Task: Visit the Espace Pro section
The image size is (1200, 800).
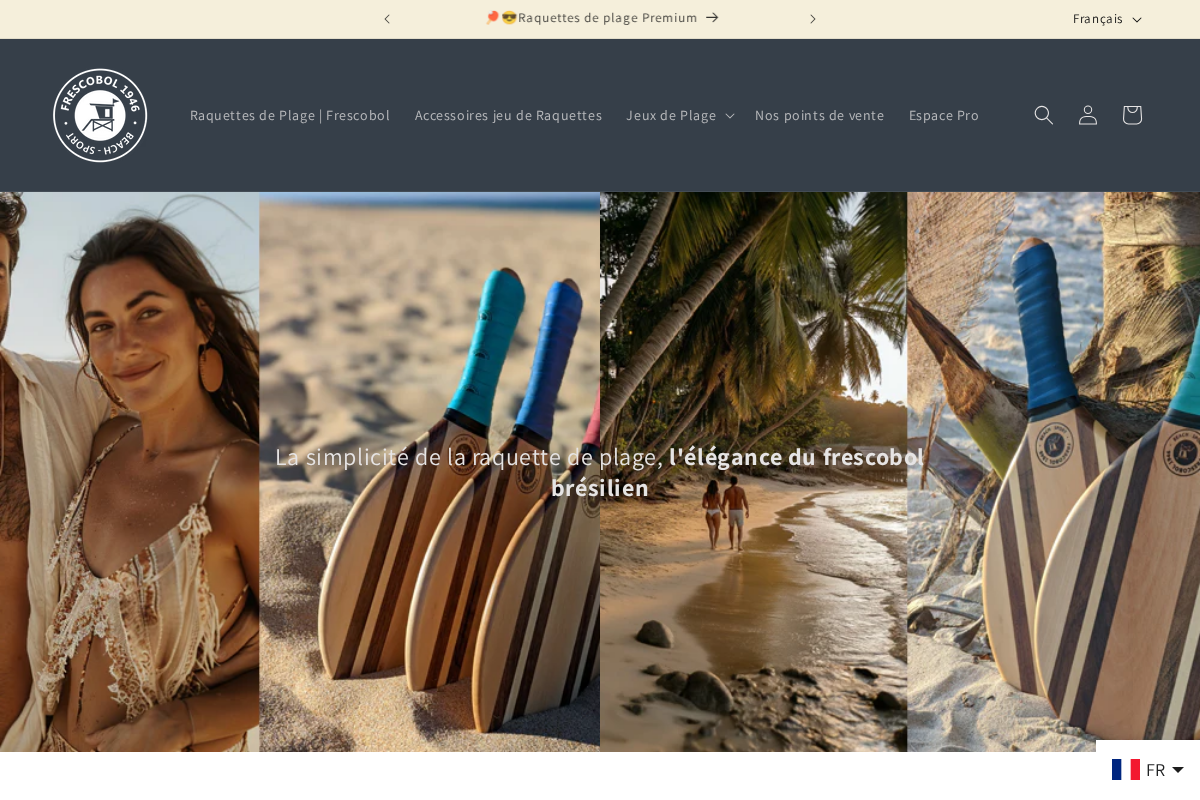Action: click(943, 115)
